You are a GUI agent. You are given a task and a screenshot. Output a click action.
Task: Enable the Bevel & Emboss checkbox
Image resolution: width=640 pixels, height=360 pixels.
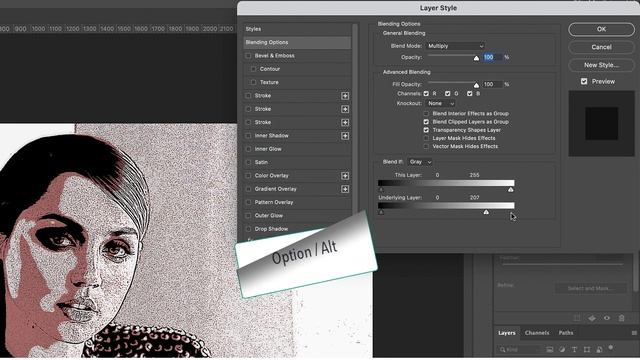click(x=248, y=56)
